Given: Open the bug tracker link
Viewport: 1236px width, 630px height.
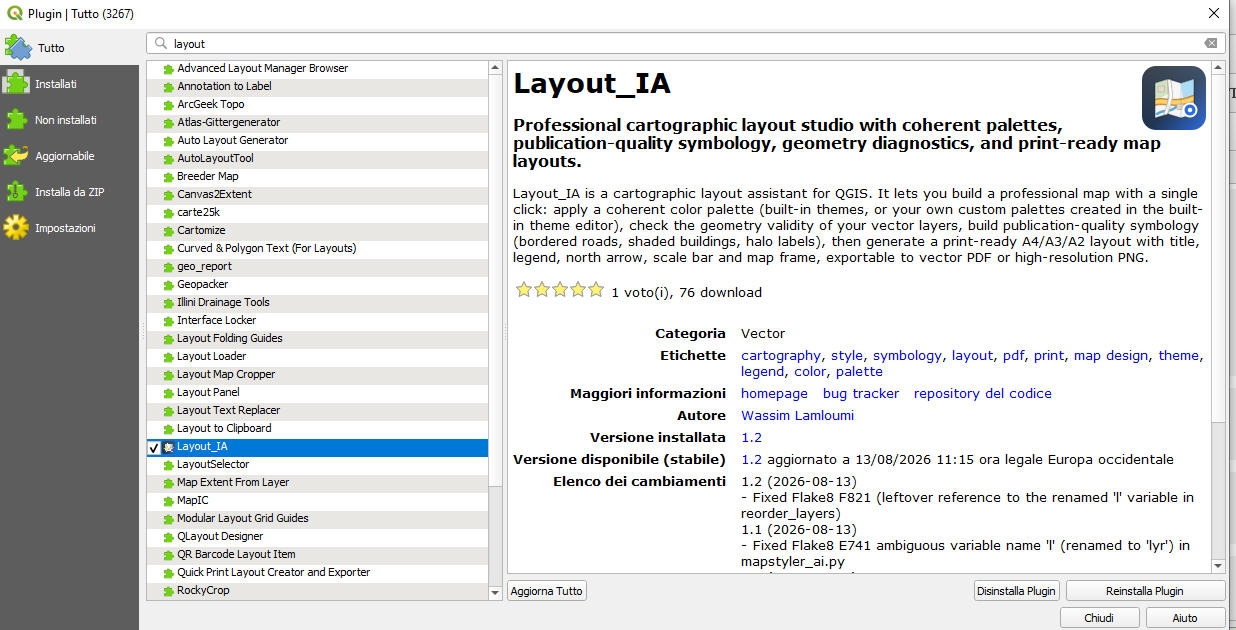Looking at the screenshot, I should pos(861,393).
